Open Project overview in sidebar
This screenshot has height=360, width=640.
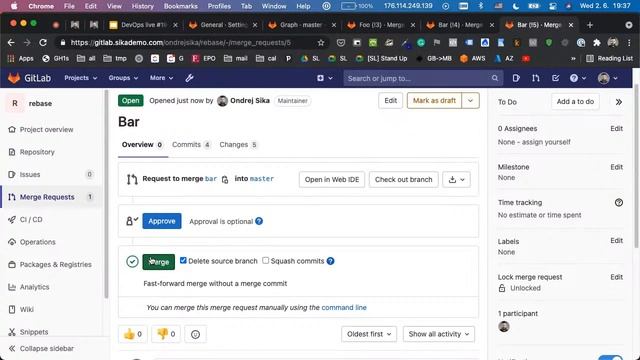(x=47, y=129)
